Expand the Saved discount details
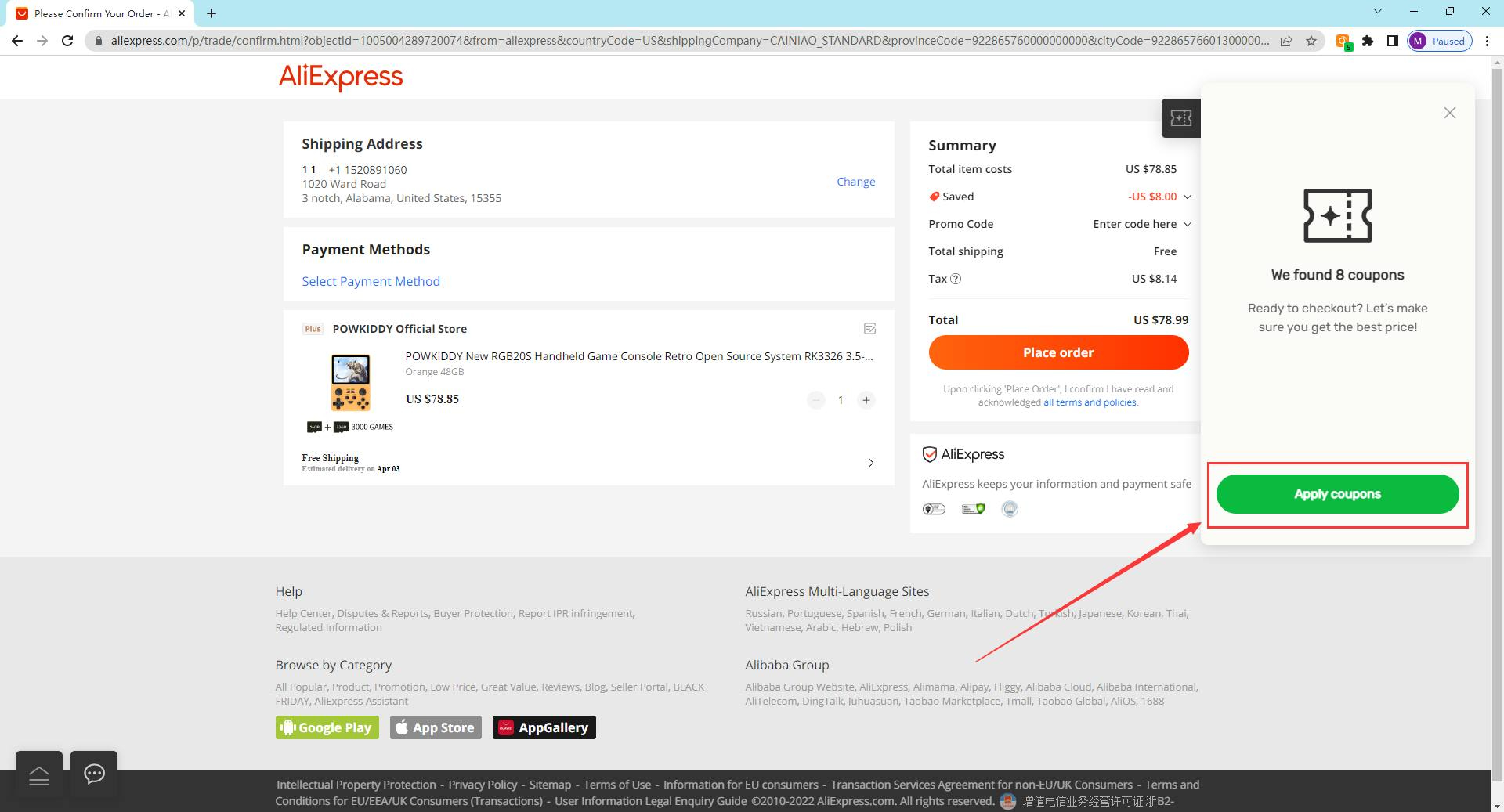1504x812 pixels. 1187,197
